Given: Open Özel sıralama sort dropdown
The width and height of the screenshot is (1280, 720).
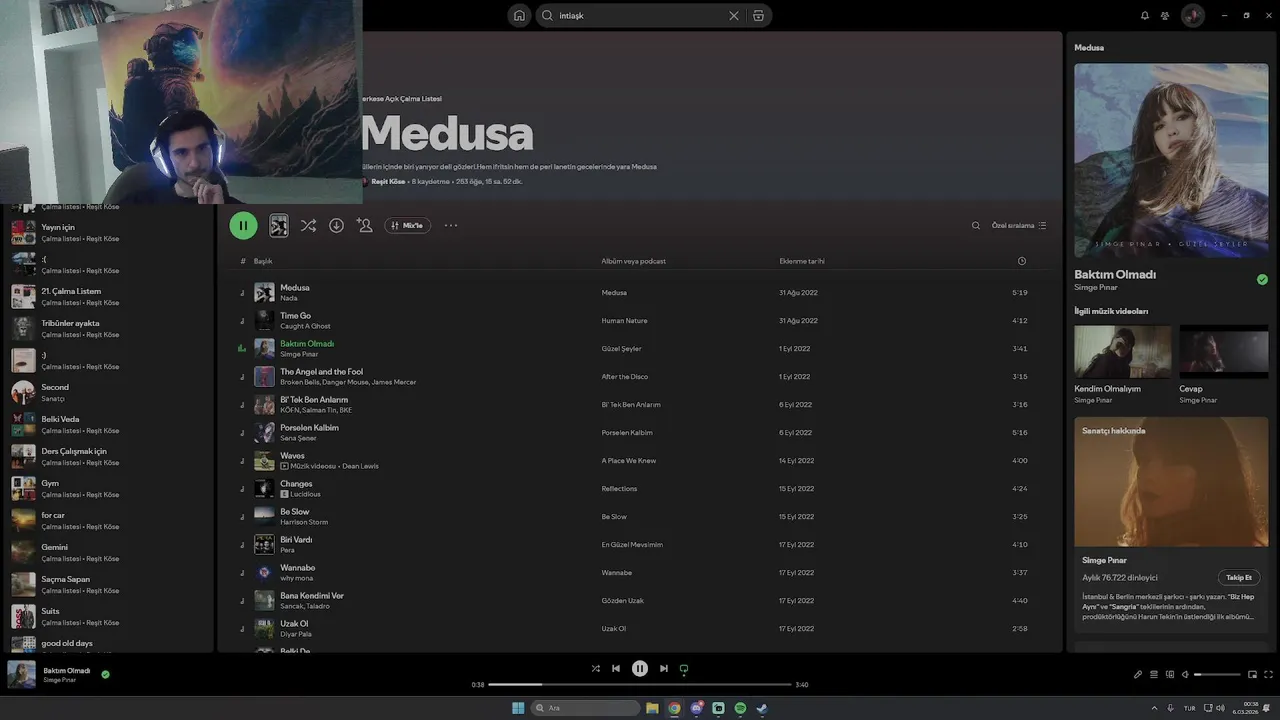Looking at the screenshot, I should click(1019, 226).
